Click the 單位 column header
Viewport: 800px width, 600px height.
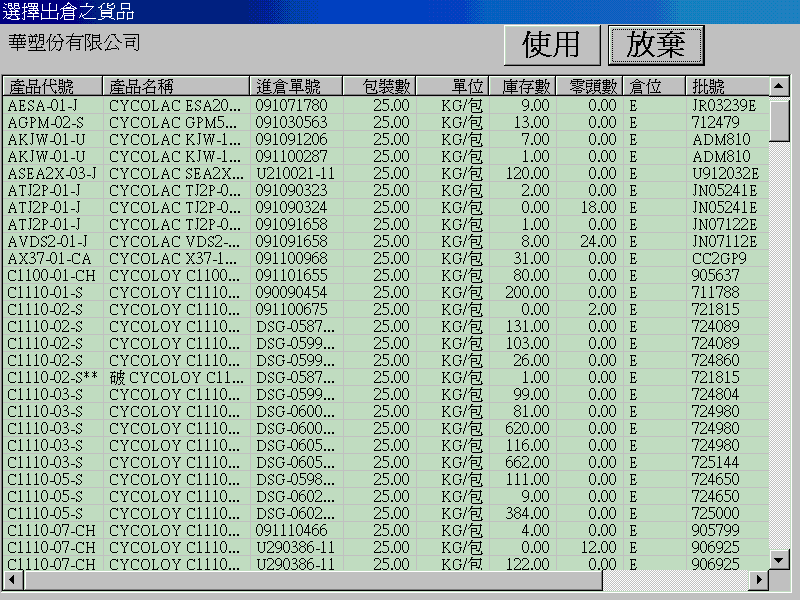point(453,86)
